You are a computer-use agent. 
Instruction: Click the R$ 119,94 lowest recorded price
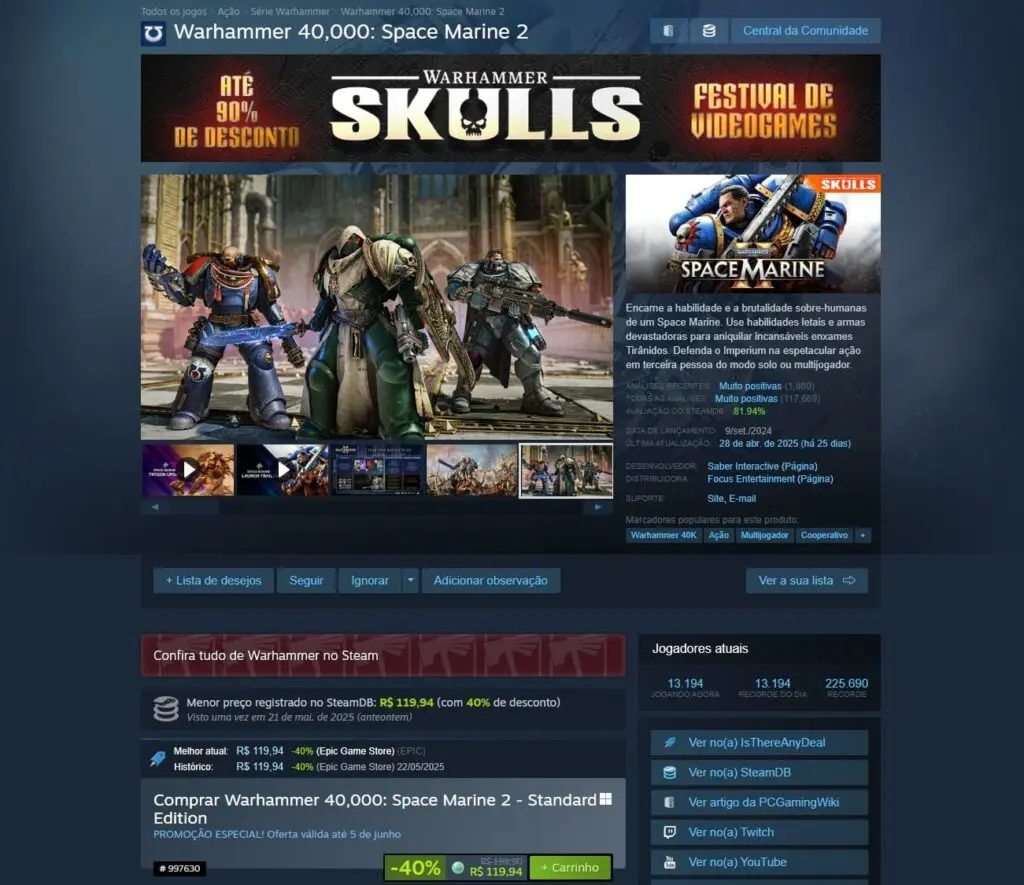point(406,703)
